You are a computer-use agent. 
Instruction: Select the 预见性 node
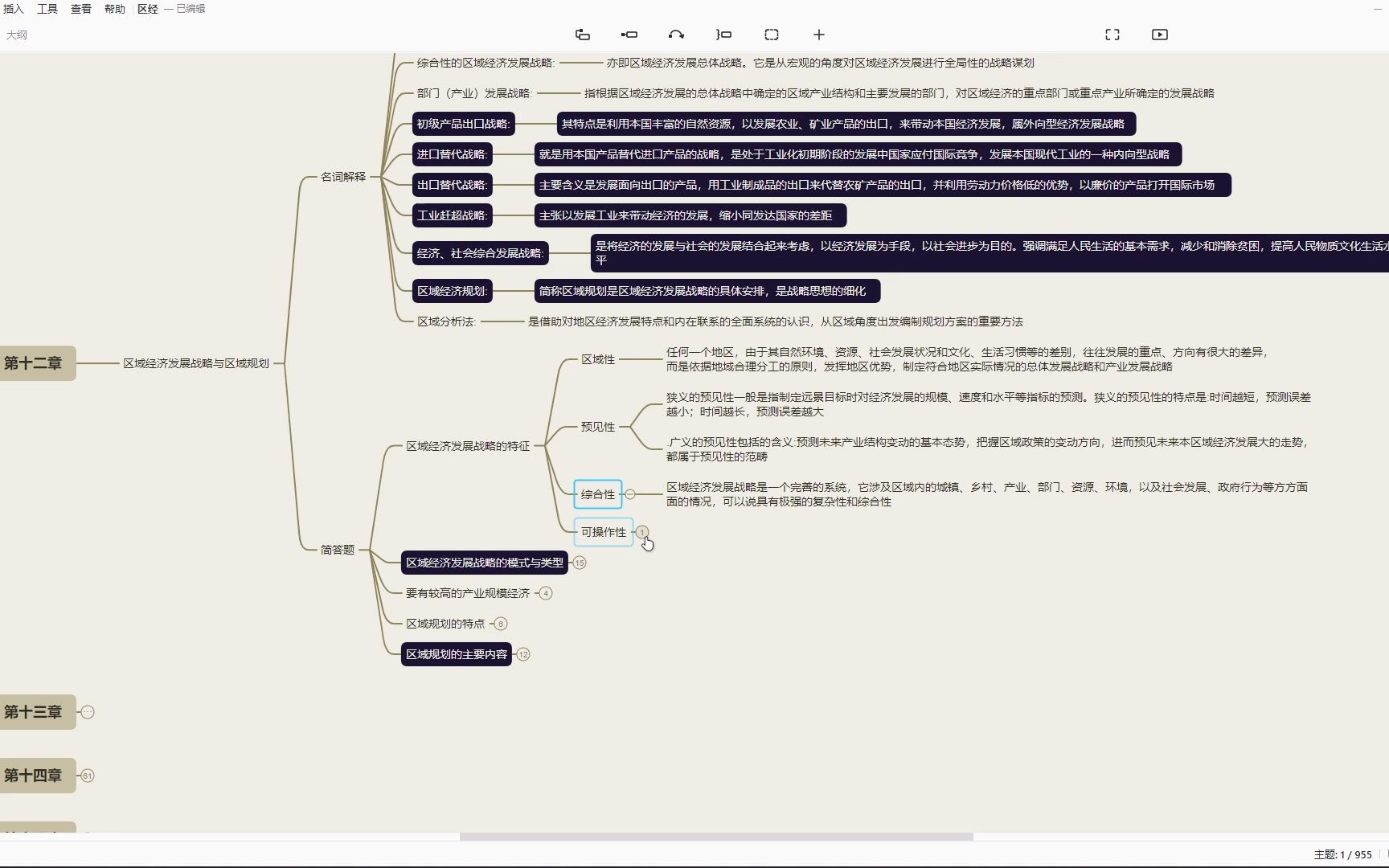coord(598,427)
